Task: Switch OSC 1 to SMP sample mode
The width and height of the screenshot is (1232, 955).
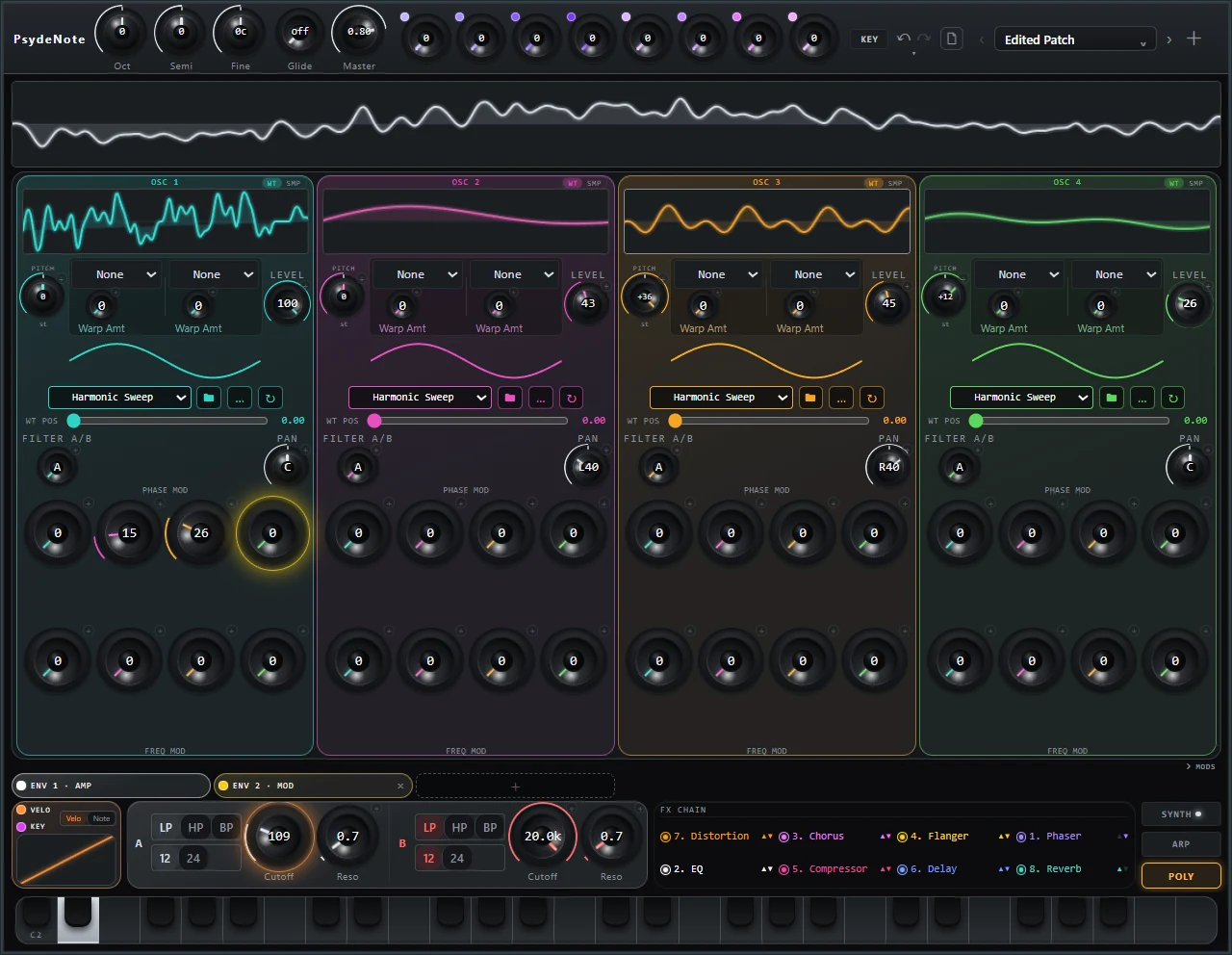Action: tap(294, 183)
